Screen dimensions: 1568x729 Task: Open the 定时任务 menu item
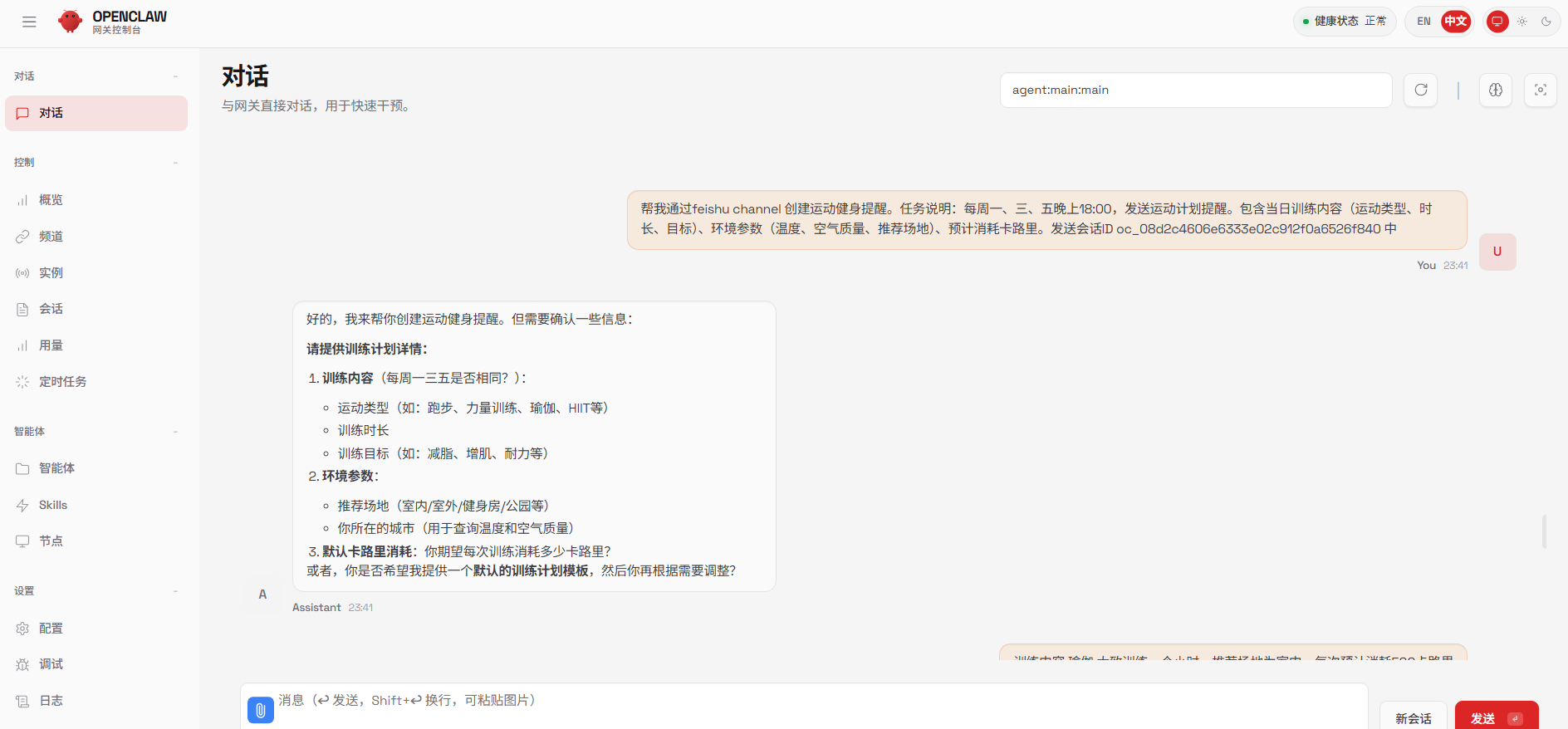click(x=62, y=382)
